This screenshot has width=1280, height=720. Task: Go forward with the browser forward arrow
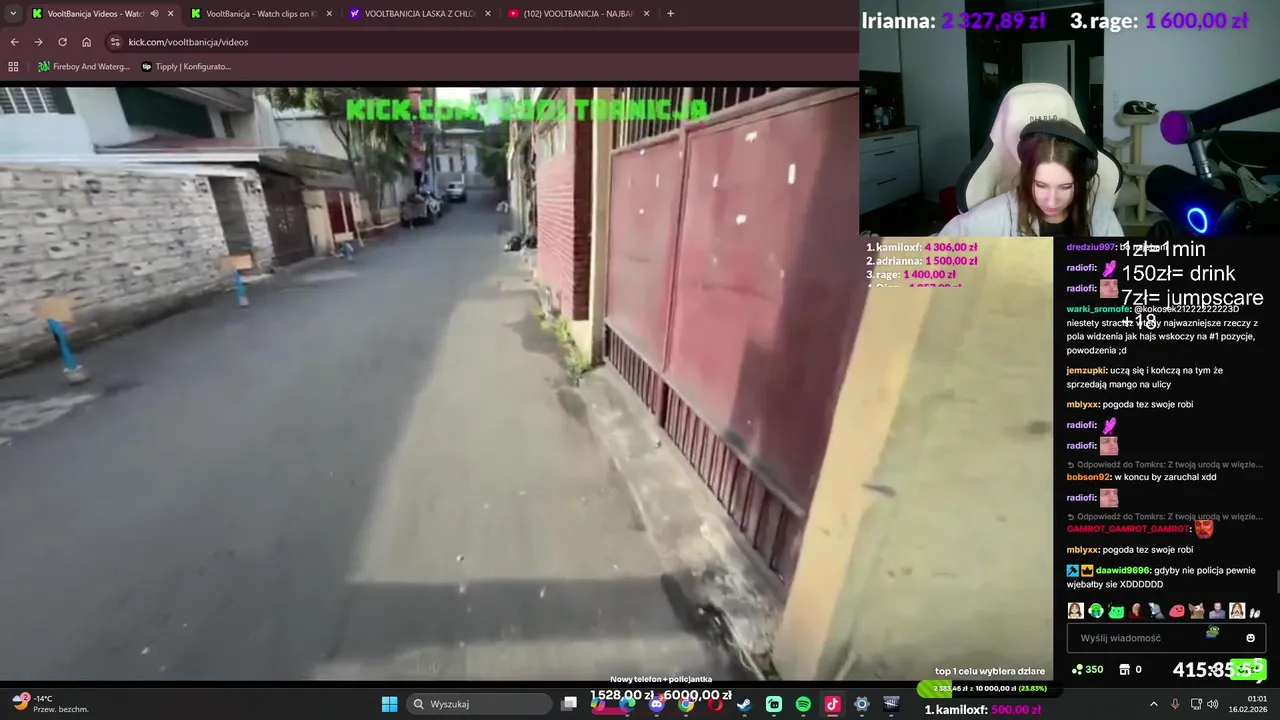pyautogui.click(x=38, y=42)
